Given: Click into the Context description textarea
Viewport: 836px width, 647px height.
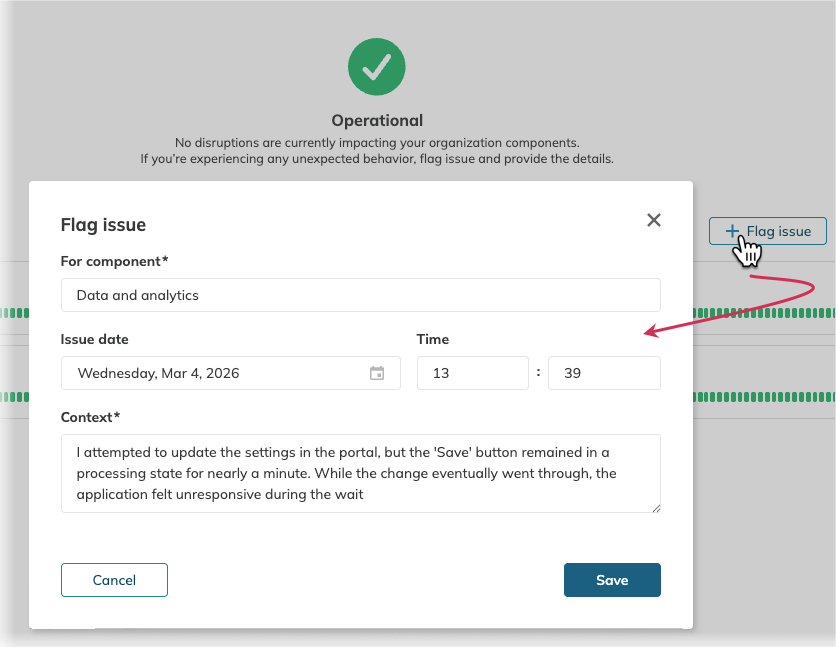Looking at the screenshot, I should [360, 473].
